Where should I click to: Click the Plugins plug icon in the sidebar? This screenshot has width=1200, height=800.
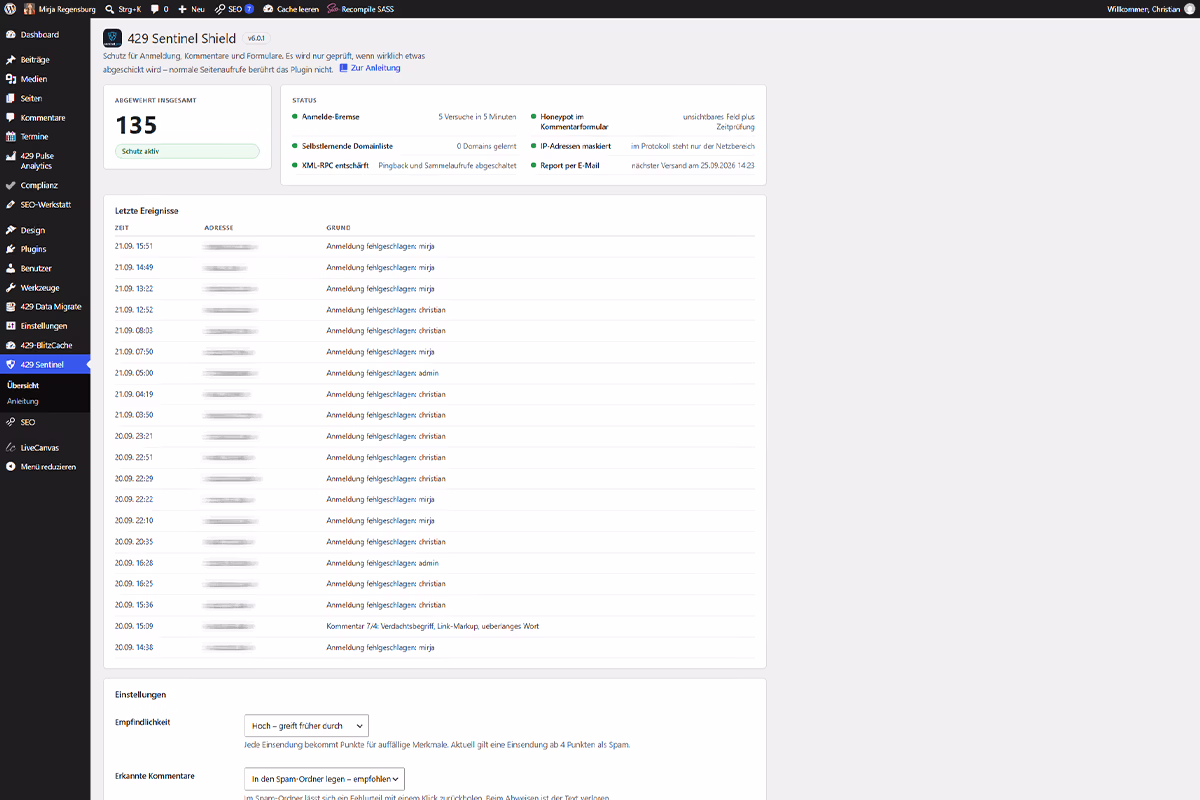pos(10,249)
